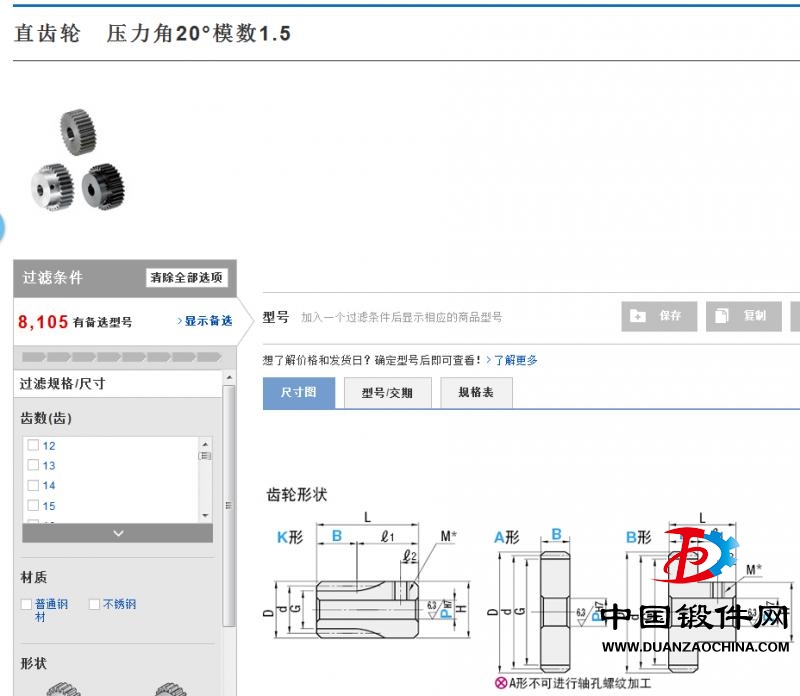Image resolution: width=800 pixels, height=696 pixels.
Task: Click the 显示备选 link
Action: pyautogui.click(x=207, y=321)
